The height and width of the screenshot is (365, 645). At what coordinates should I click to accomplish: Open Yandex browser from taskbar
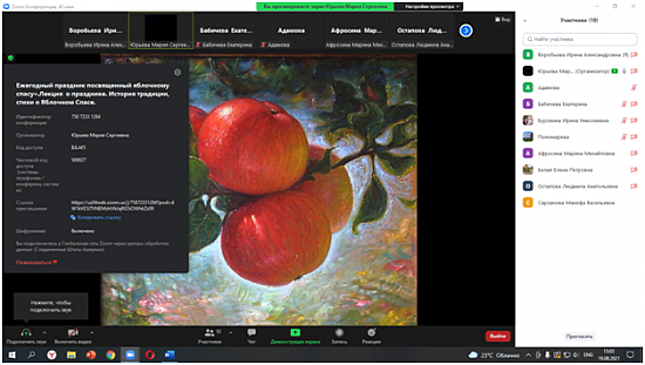pyautogui.click(x=51, y=355)
